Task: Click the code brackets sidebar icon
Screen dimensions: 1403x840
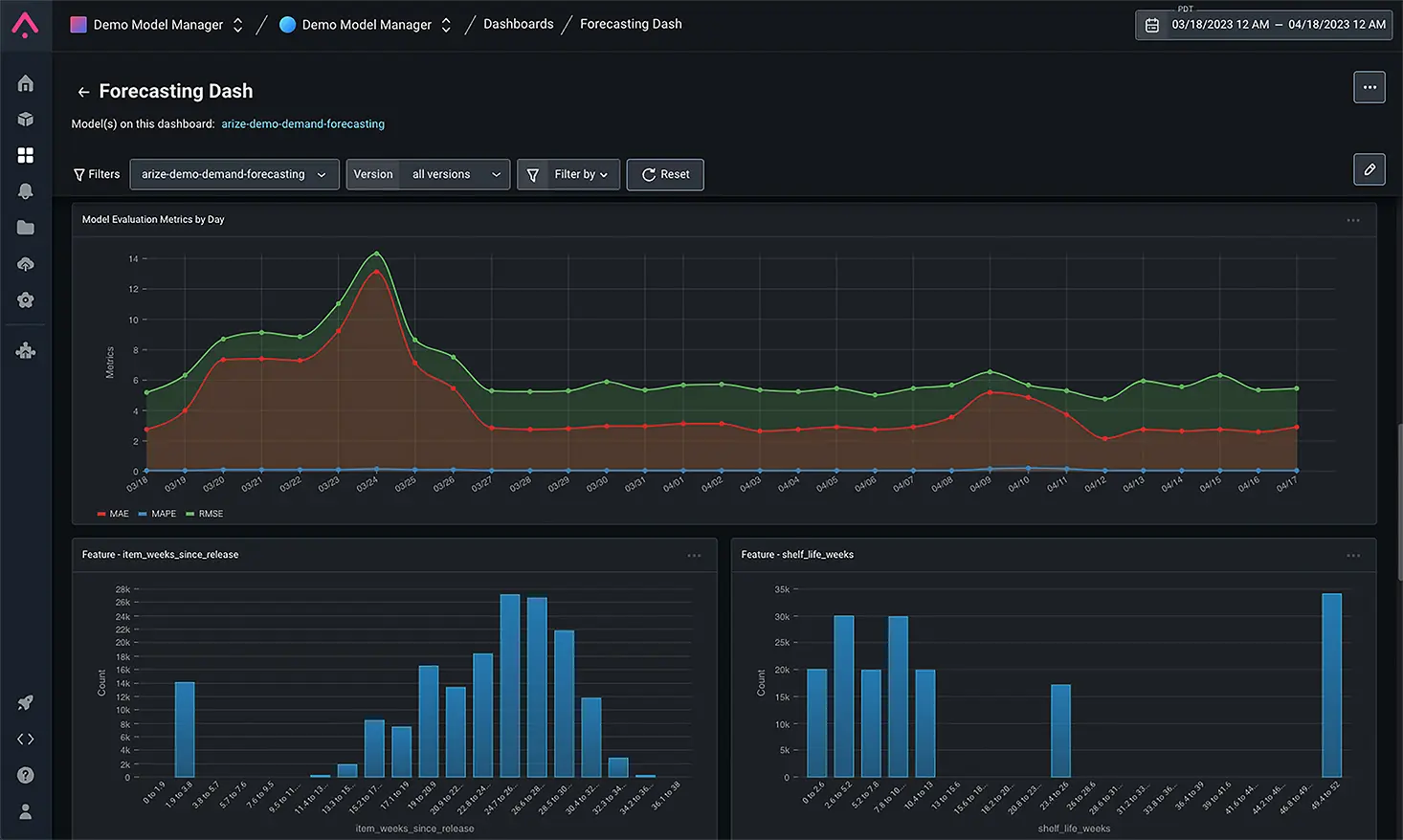Action: tap(26, 739)
